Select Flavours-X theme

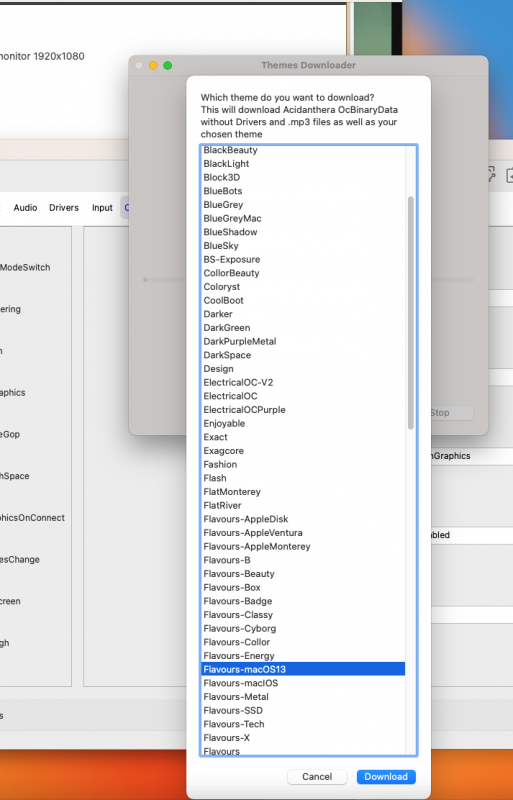coord(303,738)
